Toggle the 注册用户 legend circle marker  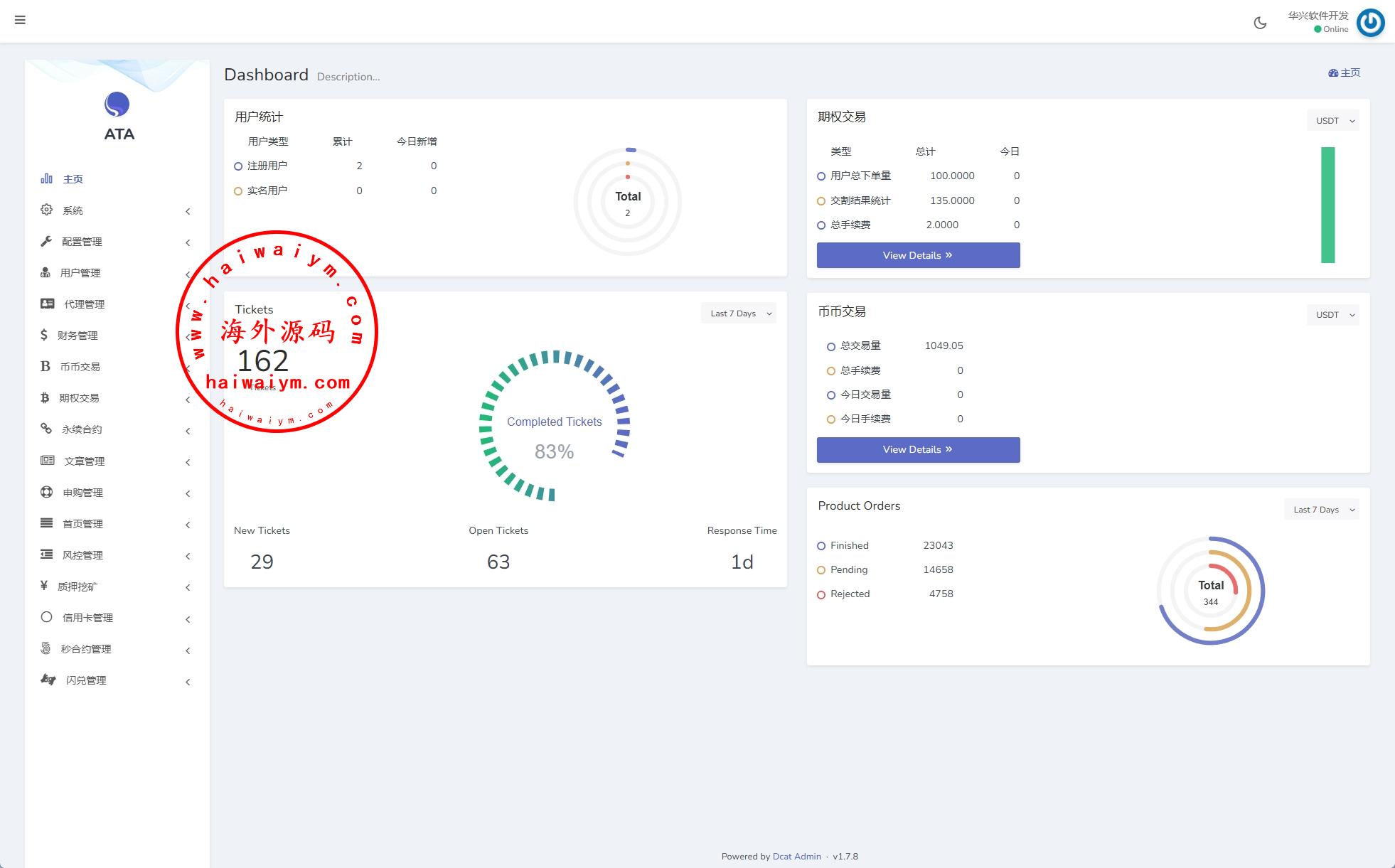(x=238, y=166)
